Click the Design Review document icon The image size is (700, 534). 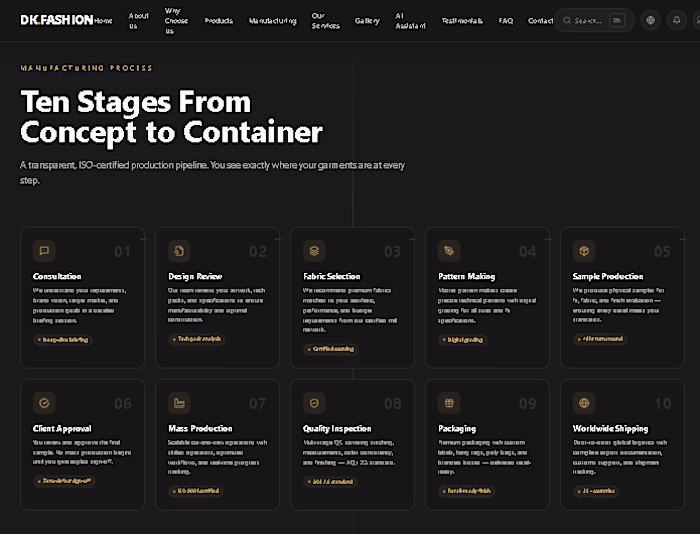(179, 251)
